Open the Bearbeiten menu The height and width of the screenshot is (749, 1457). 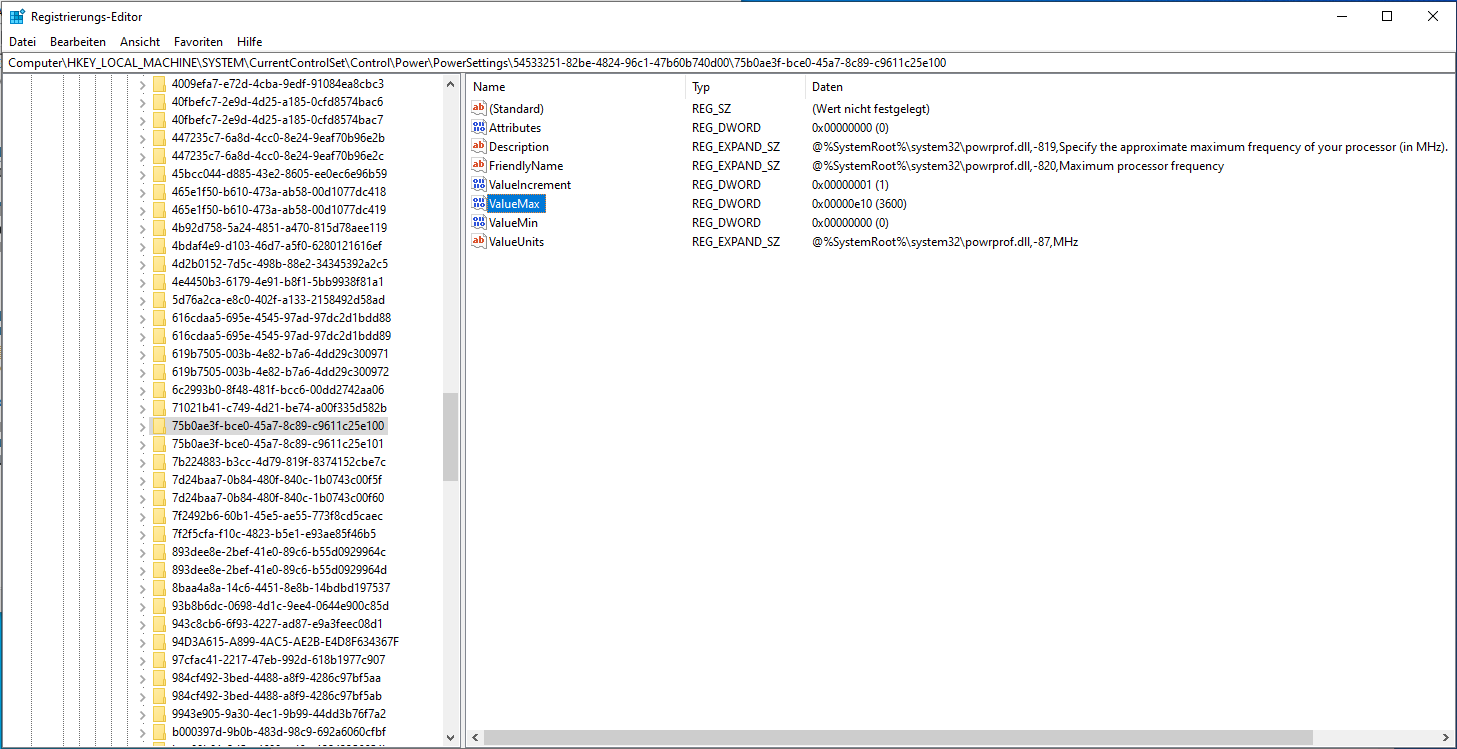point(76,41)
